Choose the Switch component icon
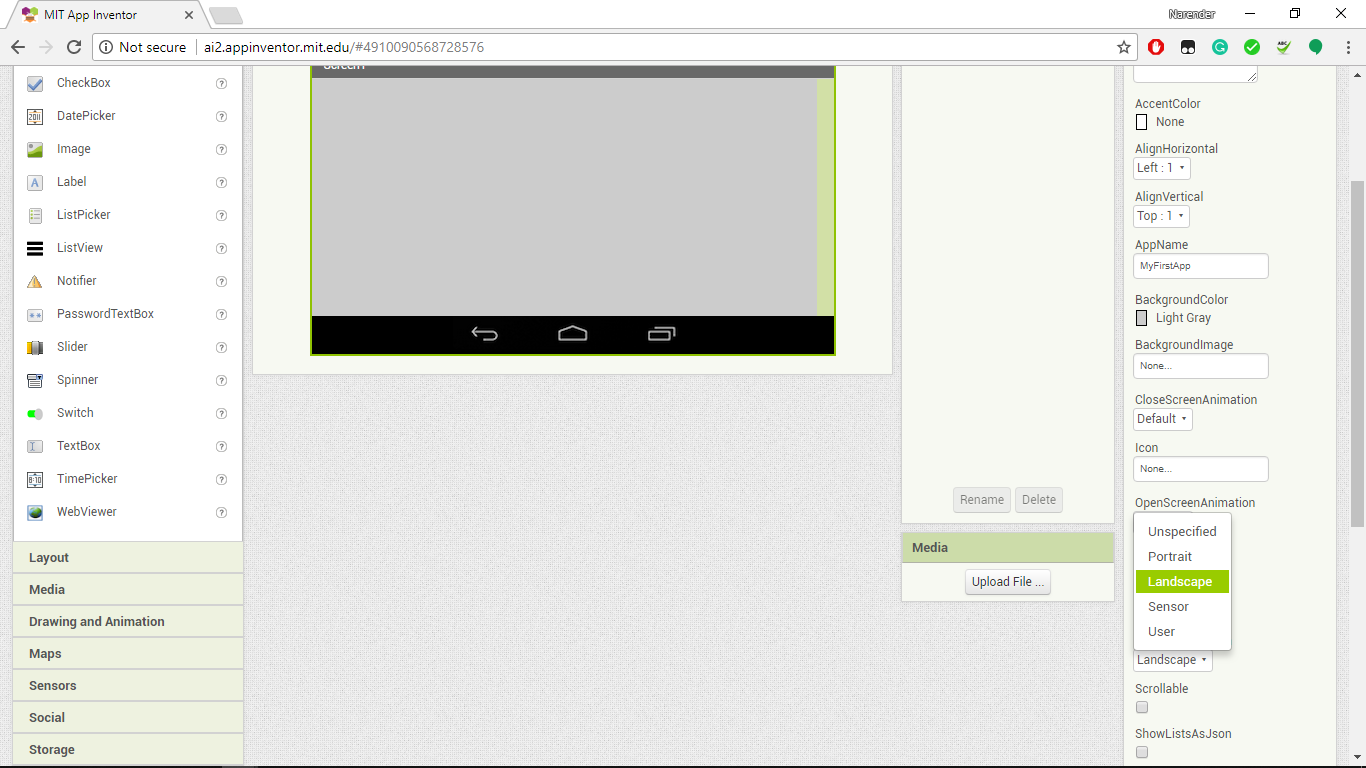1366x768 pixels. click(35, 414)
